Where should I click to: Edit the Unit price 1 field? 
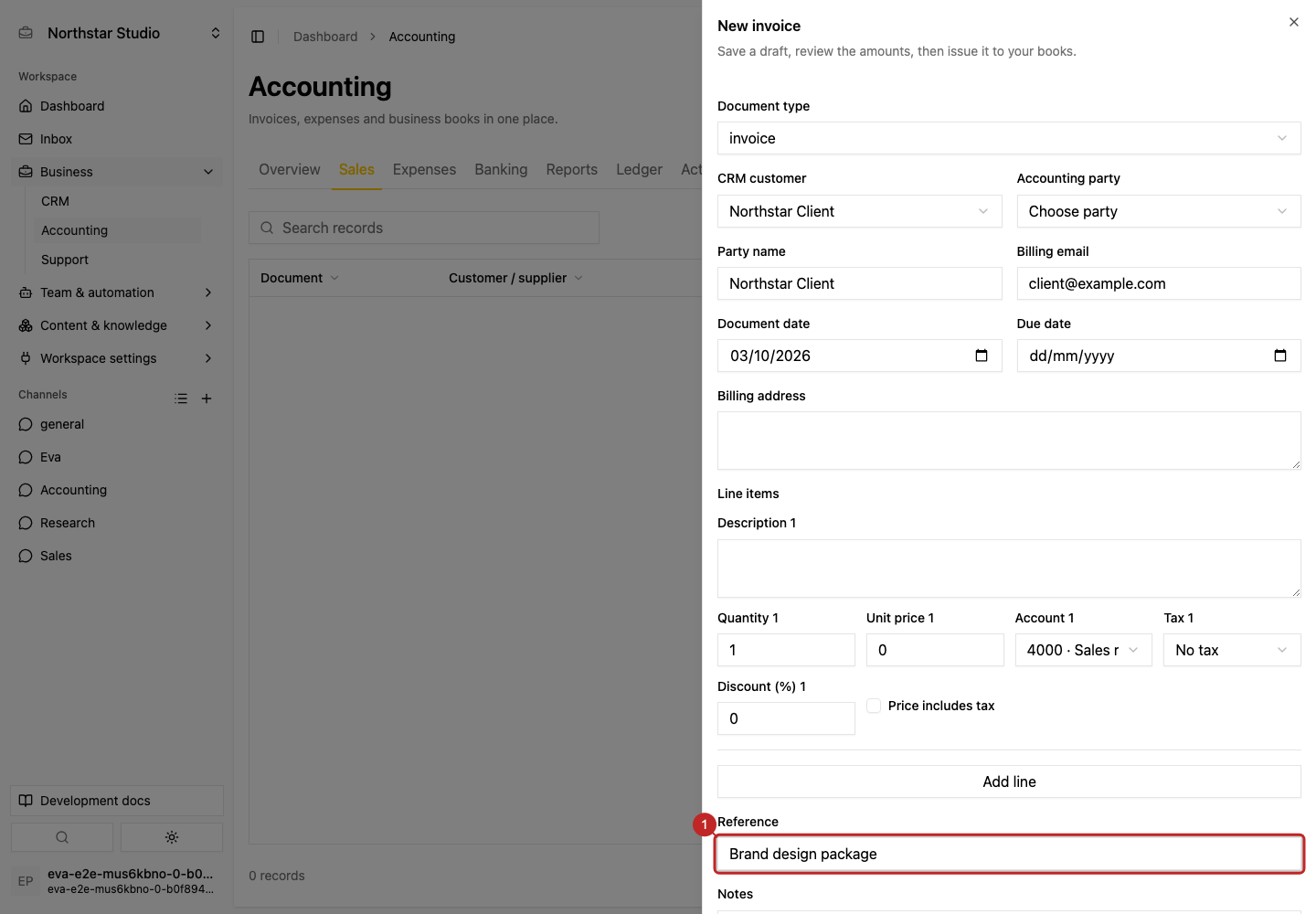(x=935, y=650)
